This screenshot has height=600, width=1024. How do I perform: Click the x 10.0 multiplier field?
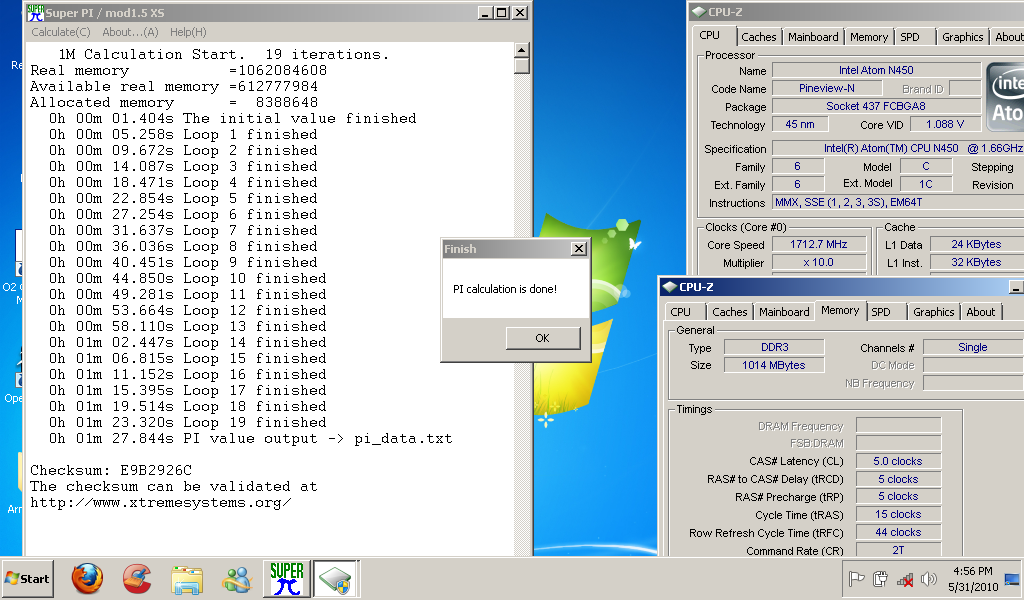(819, 262)
